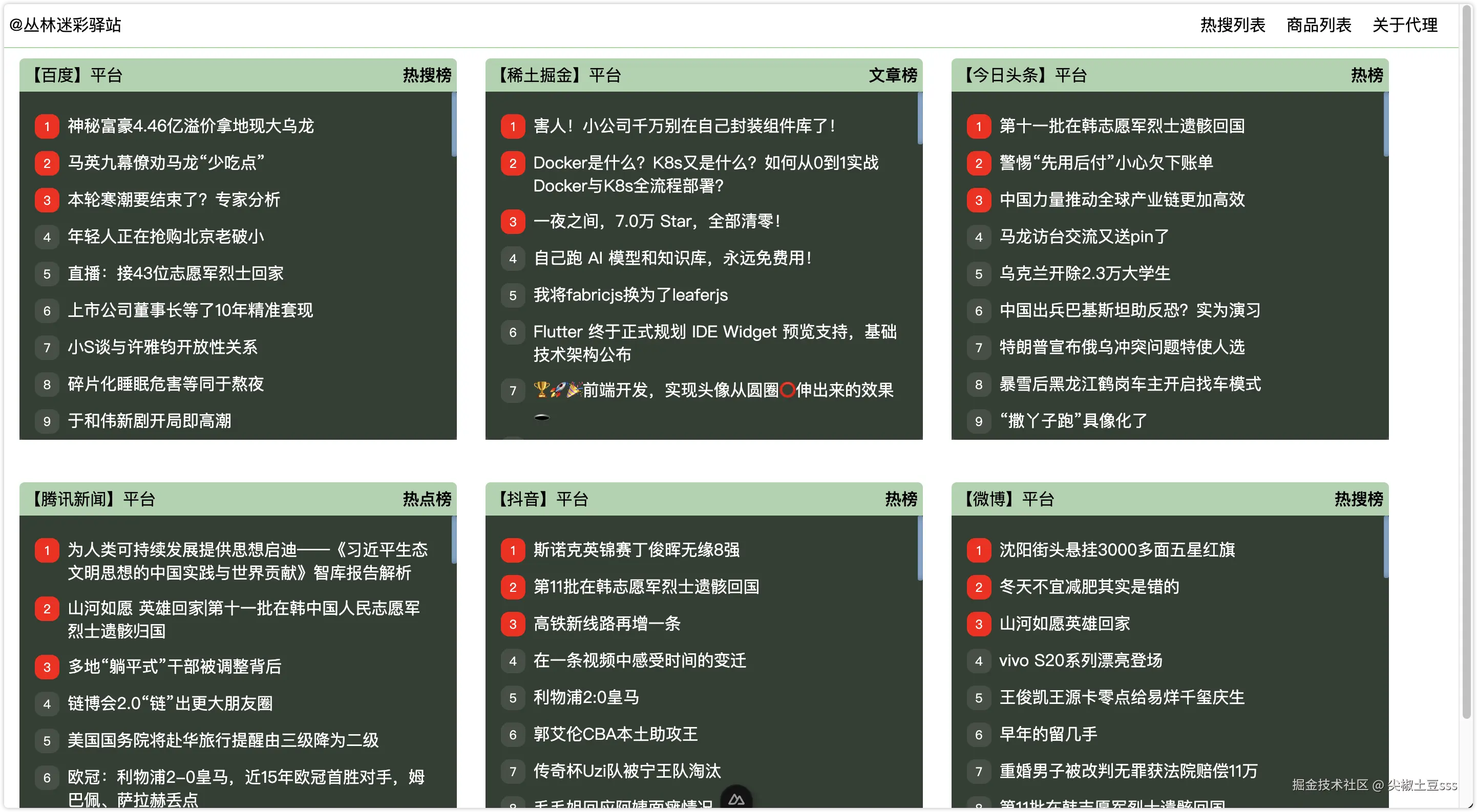Click the Flutter IDE Widget 预览支持 article
Viewport: 1477px width, 812px height.
715,343
